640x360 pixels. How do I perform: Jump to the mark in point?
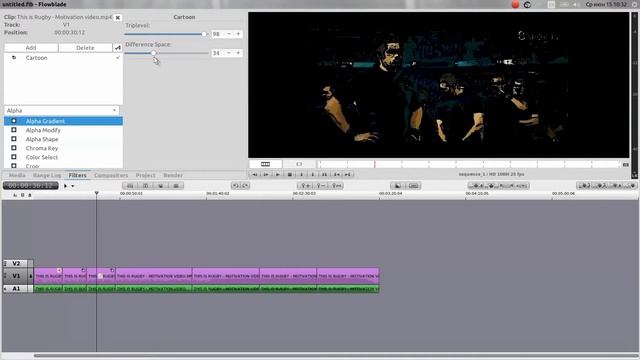coord(336,174)
